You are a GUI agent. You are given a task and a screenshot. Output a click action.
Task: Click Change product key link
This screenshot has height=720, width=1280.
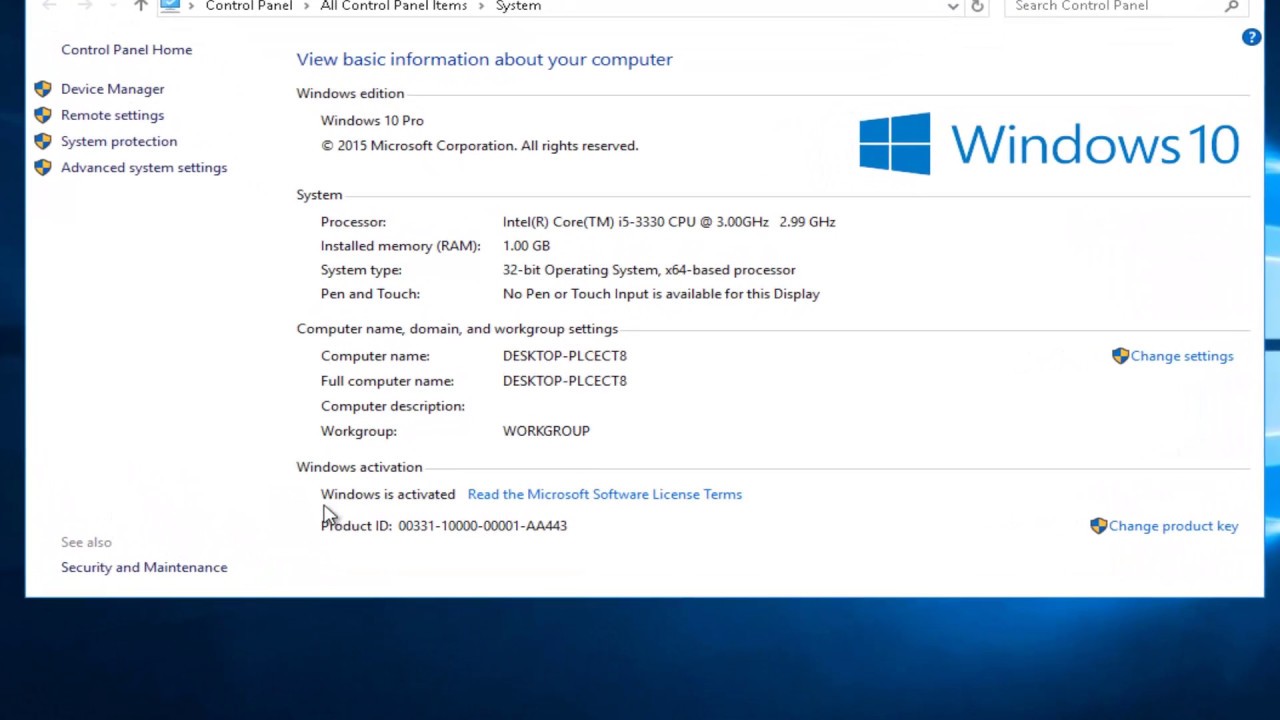click(1173, 525)
